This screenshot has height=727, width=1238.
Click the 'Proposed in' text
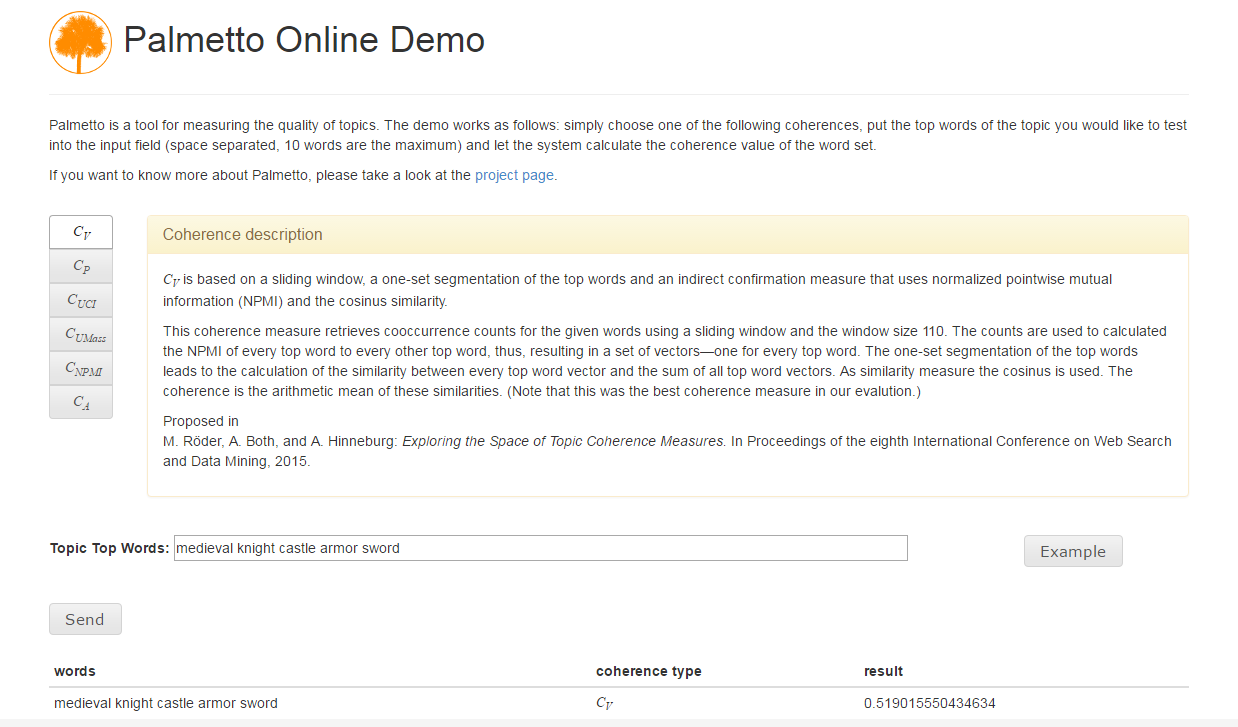[201, 421]
